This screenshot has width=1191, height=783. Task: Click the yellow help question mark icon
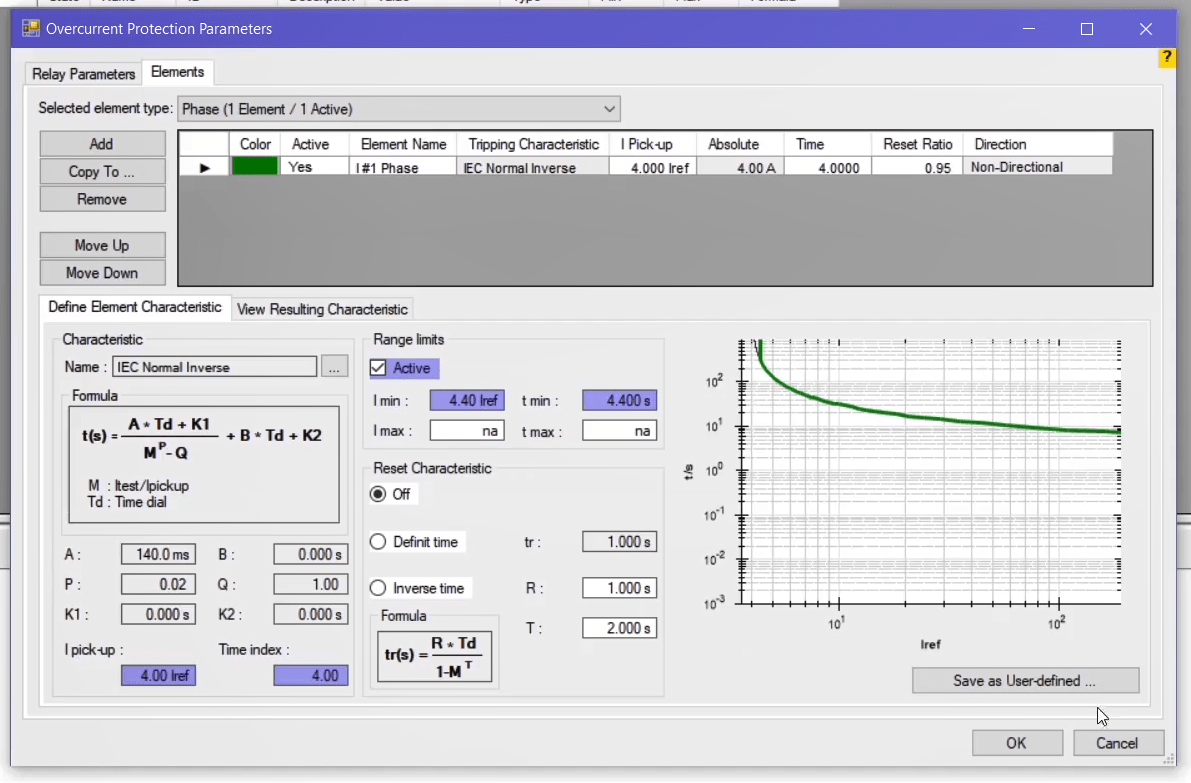point(1166,59)
